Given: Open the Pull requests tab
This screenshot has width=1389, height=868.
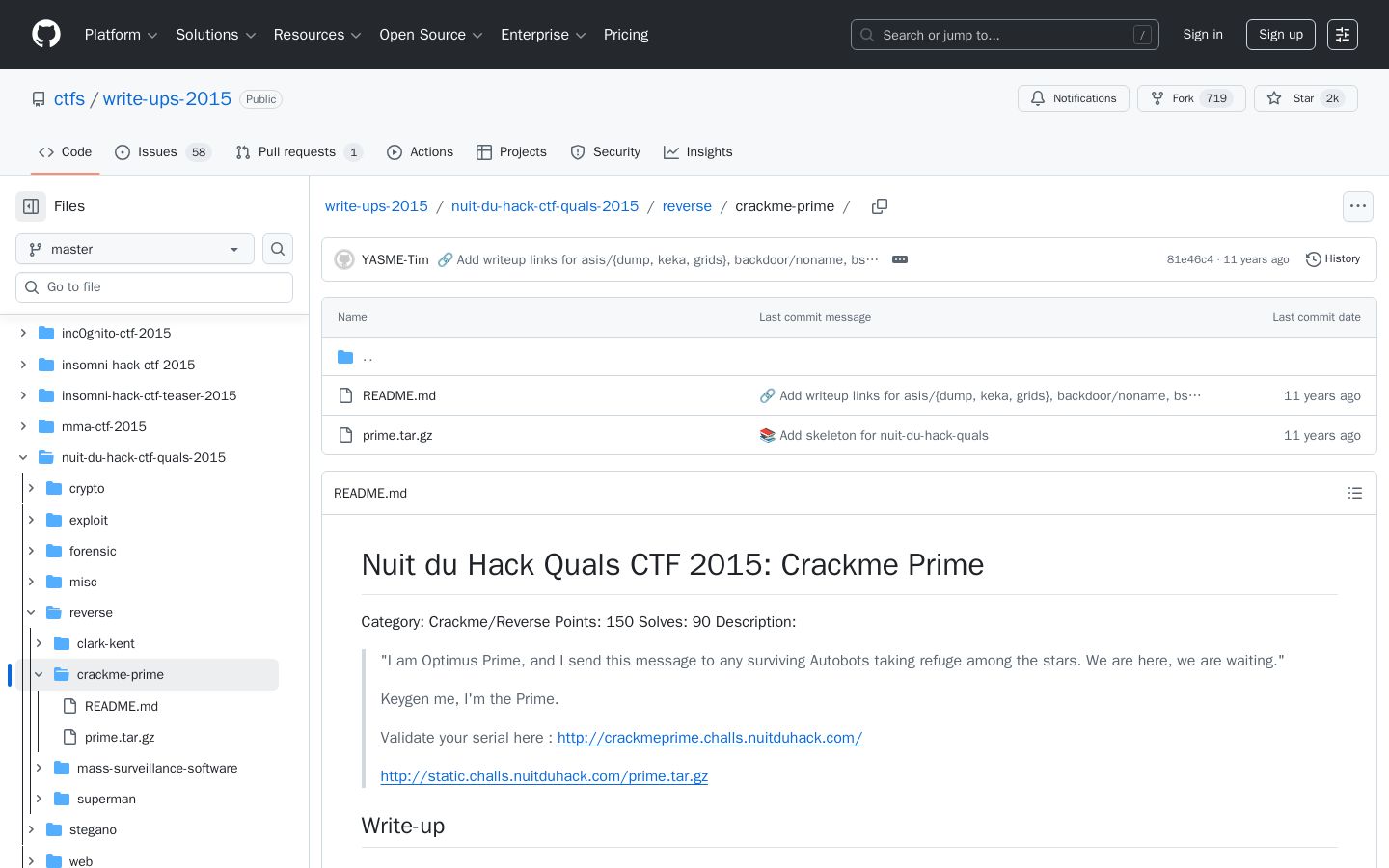Looking at the screenshot, I should [298, 152].
